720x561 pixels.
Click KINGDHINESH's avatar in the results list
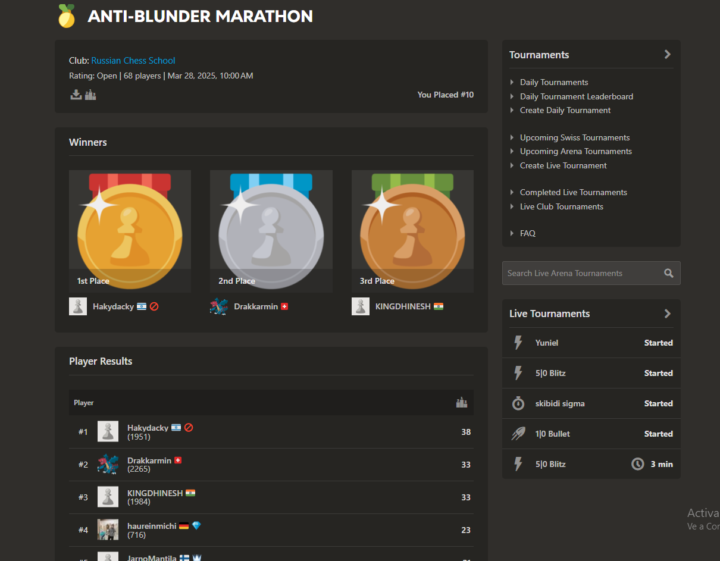(x=108, y=497)
